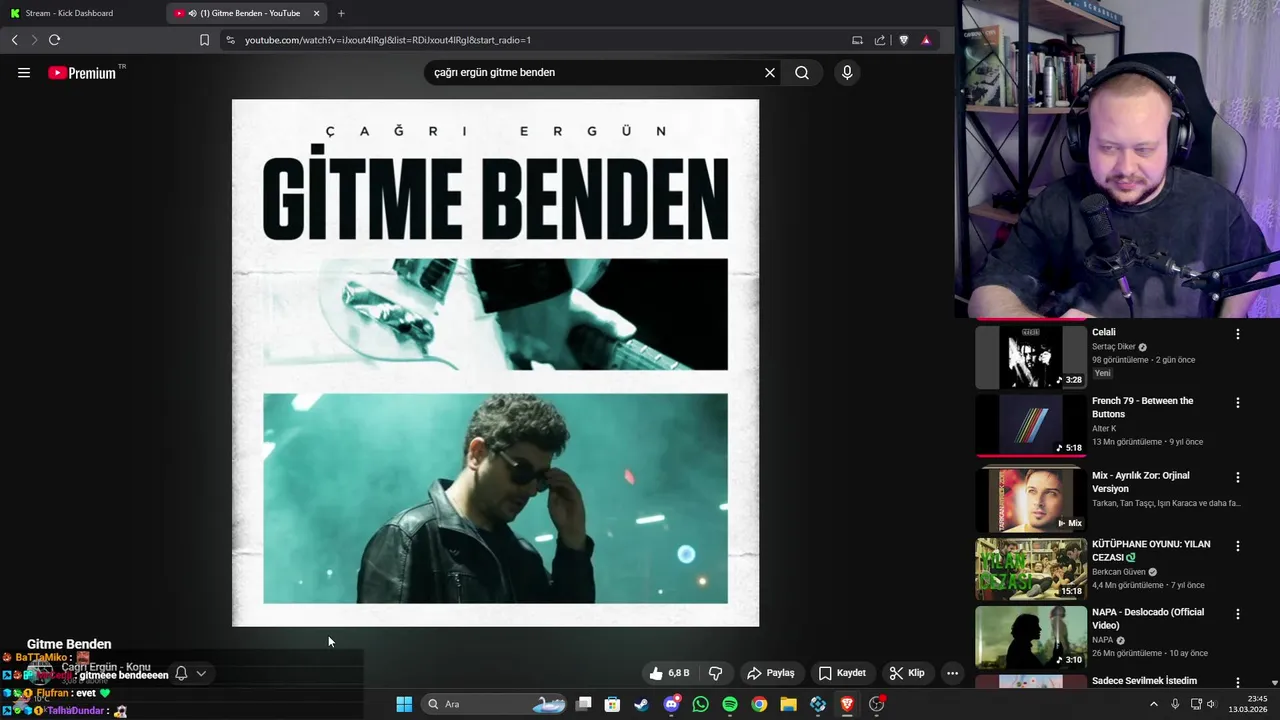The width and height of the screenshot is (1280, 720).
Task: Bookmark this page in Brave
Action: (204, 40)
